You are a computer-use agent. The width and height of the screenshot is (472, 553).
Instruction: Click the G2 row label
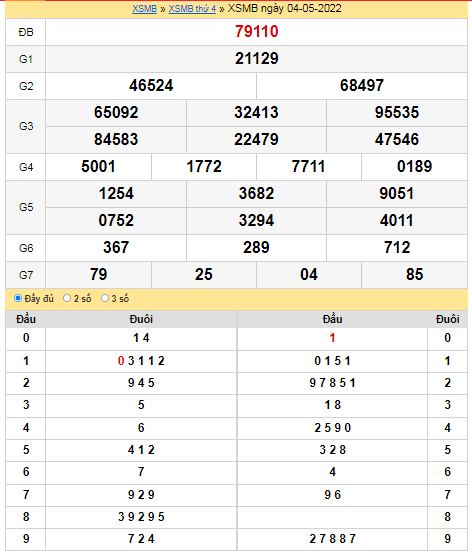[26, 86]
